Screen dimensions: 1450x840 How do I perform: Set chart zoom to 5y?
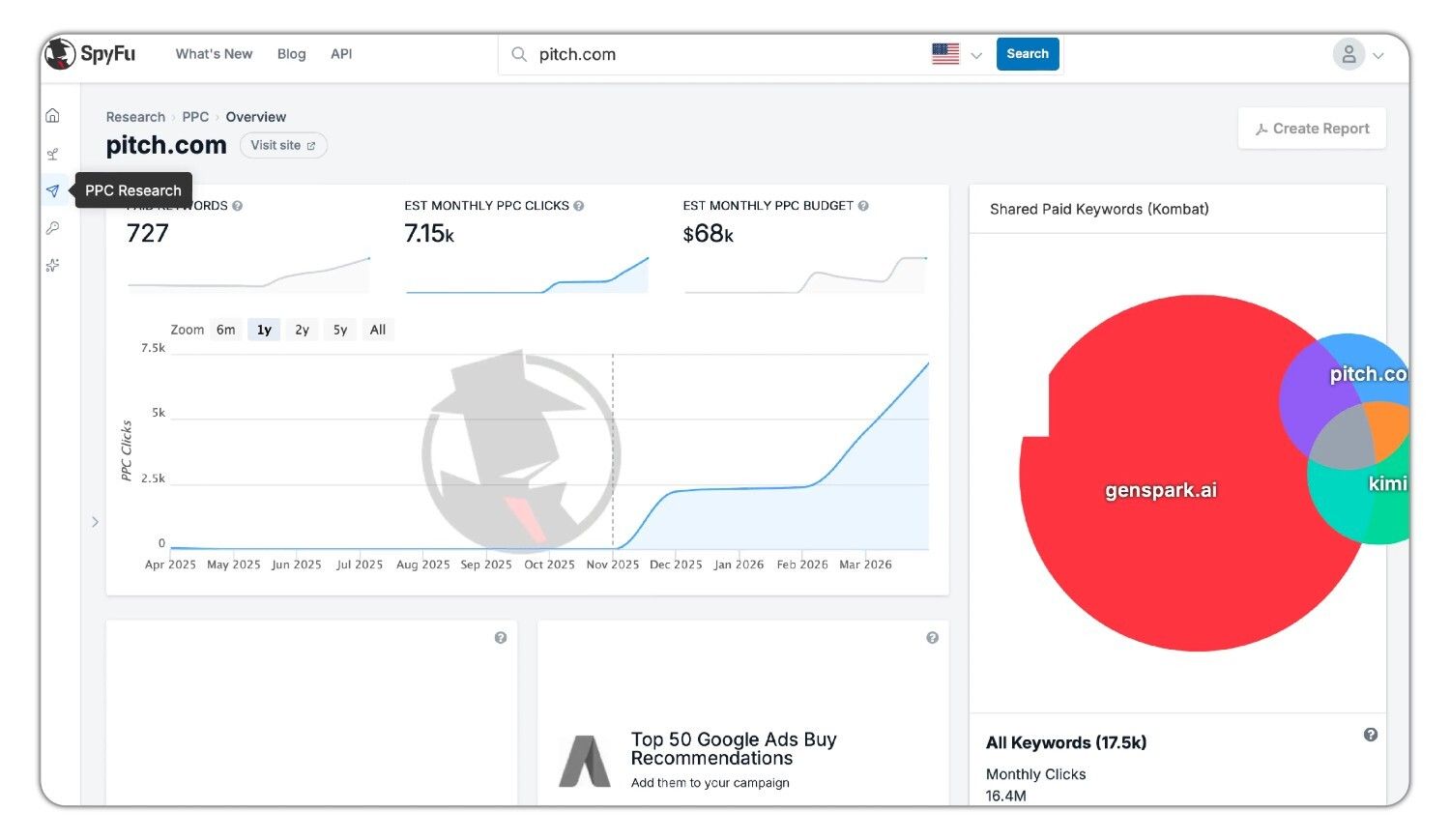[340, 330]
